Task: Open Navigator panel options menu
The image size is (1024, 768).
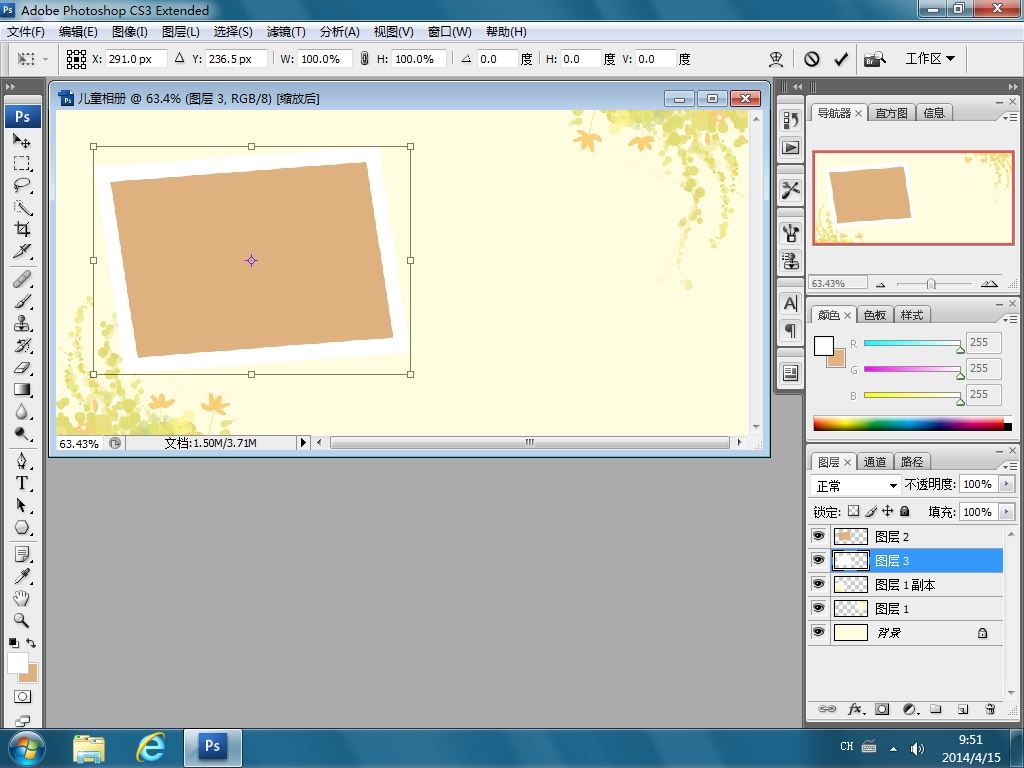Action: pos(1010,118)
